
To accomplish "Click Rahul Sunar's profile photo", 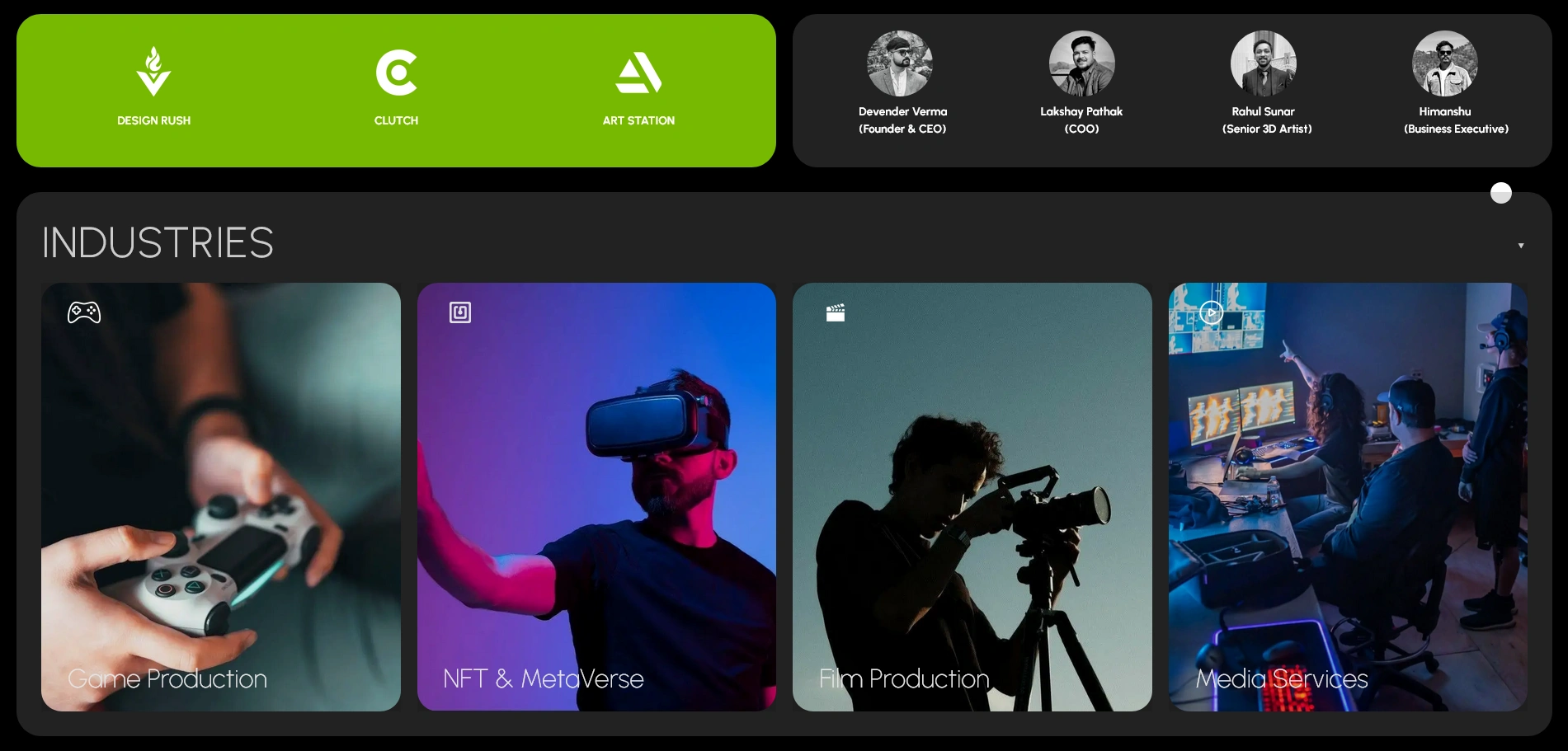I will [x=1263, y=63].
